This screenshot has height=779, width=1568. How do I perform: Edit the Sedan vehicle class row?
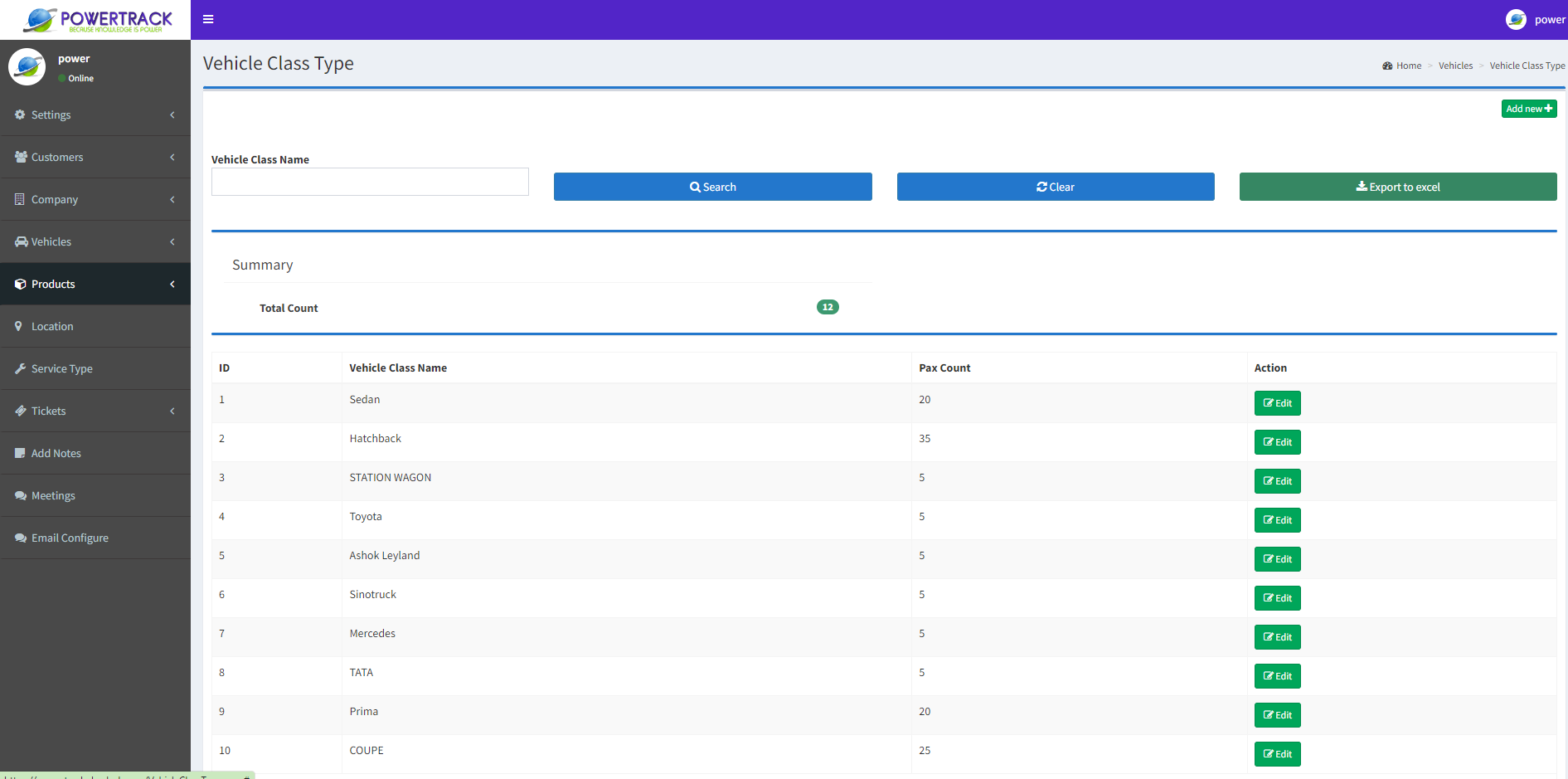[1277, 403]
